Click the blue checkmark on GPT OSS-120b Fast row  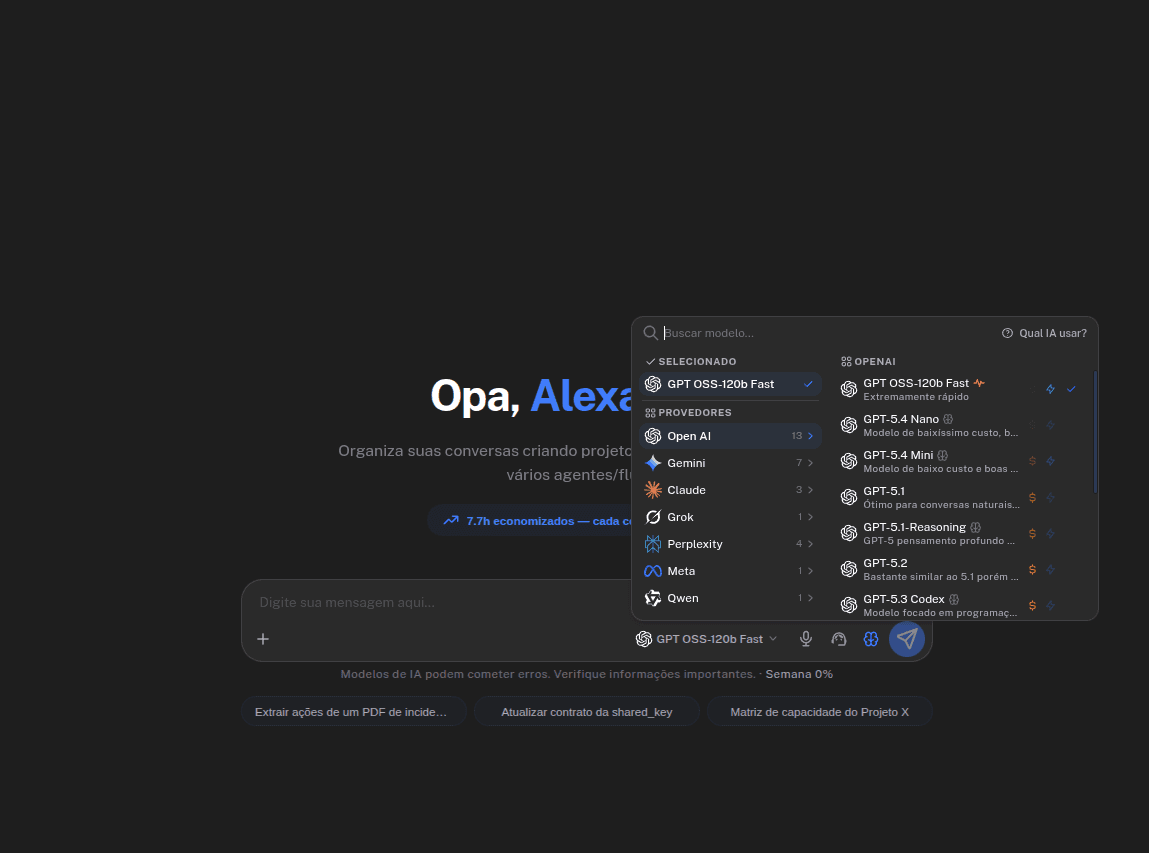pyautogui.click(x=1071, y=389)
